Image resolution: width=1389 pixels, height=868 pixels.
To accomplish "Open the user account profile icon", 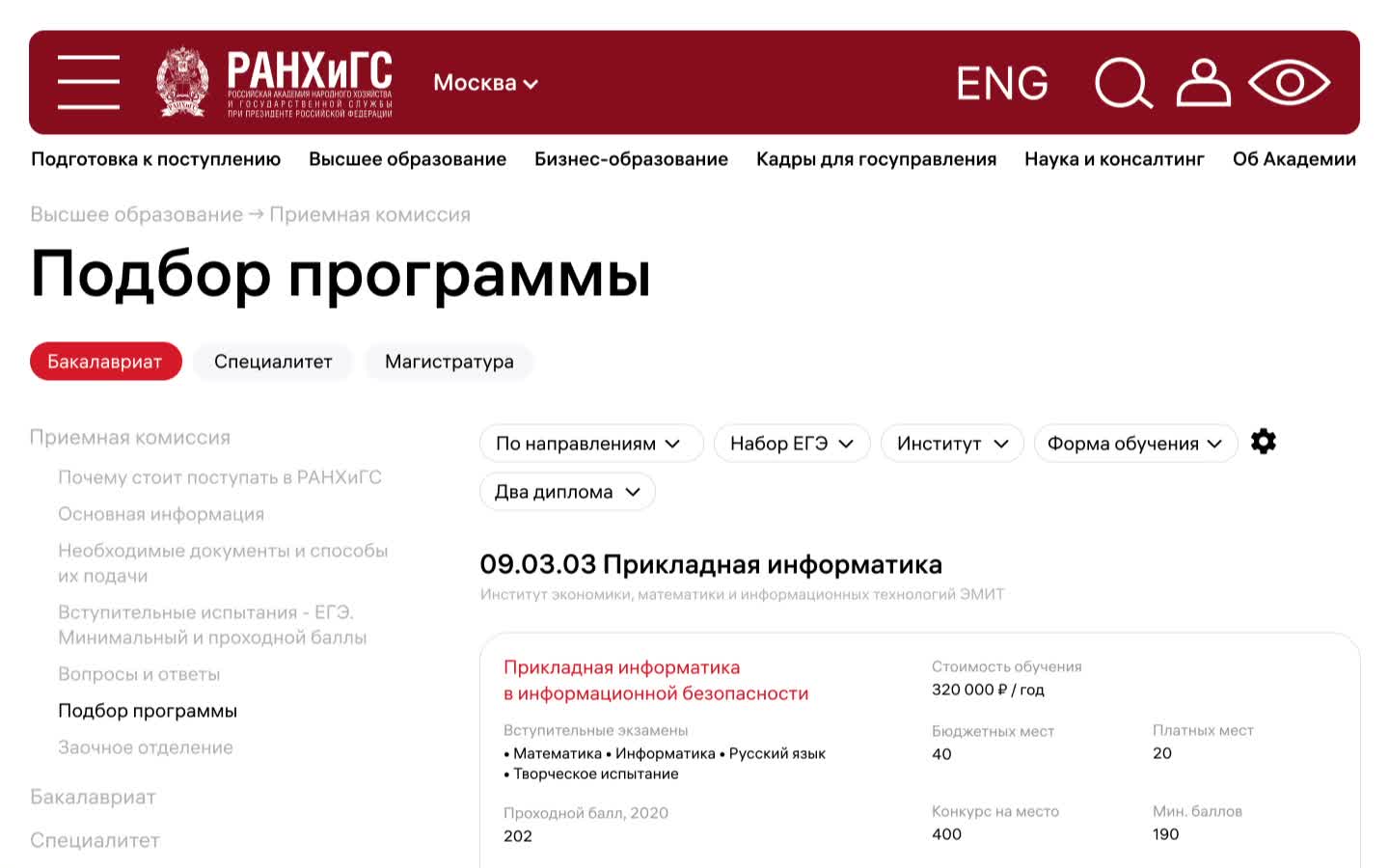I will click(x=1203, y=83).
